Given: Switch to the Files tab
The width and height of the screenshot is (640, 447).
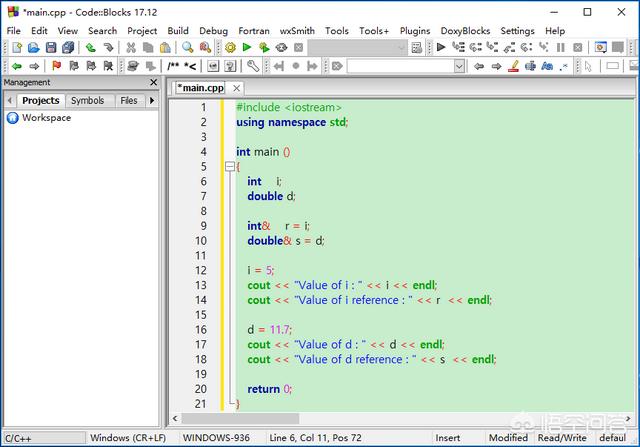Looking at the screenshot, I should pos(129,100).
